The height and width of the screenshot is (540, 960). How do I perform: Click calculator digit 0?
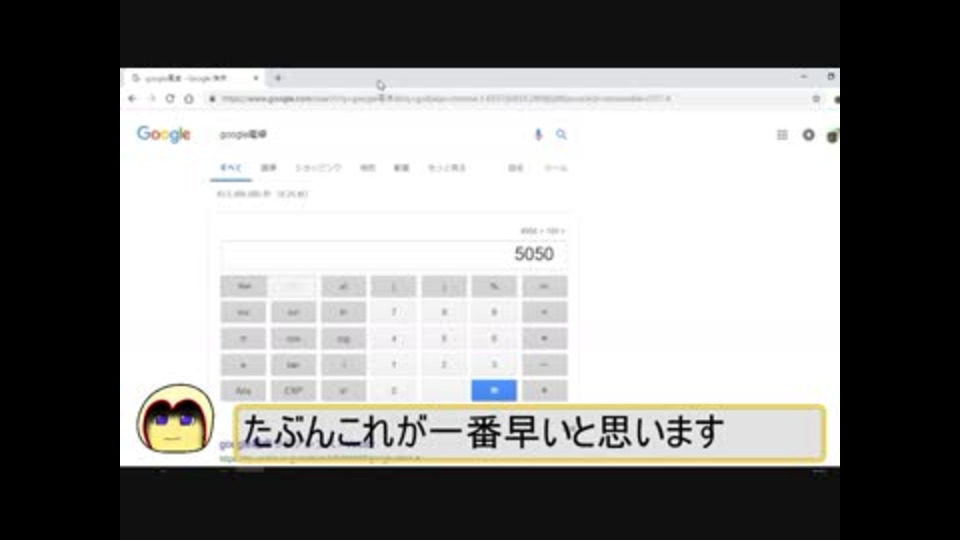pos(394,391)
